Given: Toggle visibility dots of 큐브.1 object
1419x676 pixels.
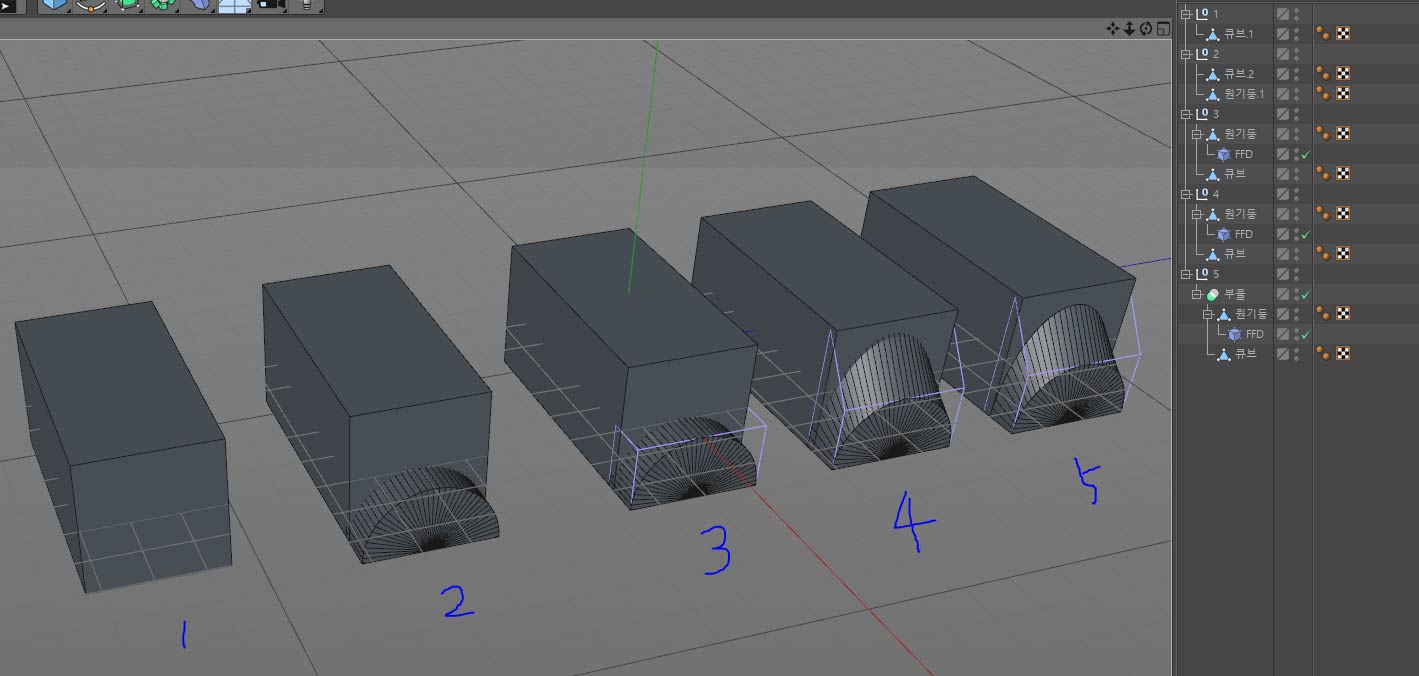Looking at the screenshot, I should coord(1296,34).
